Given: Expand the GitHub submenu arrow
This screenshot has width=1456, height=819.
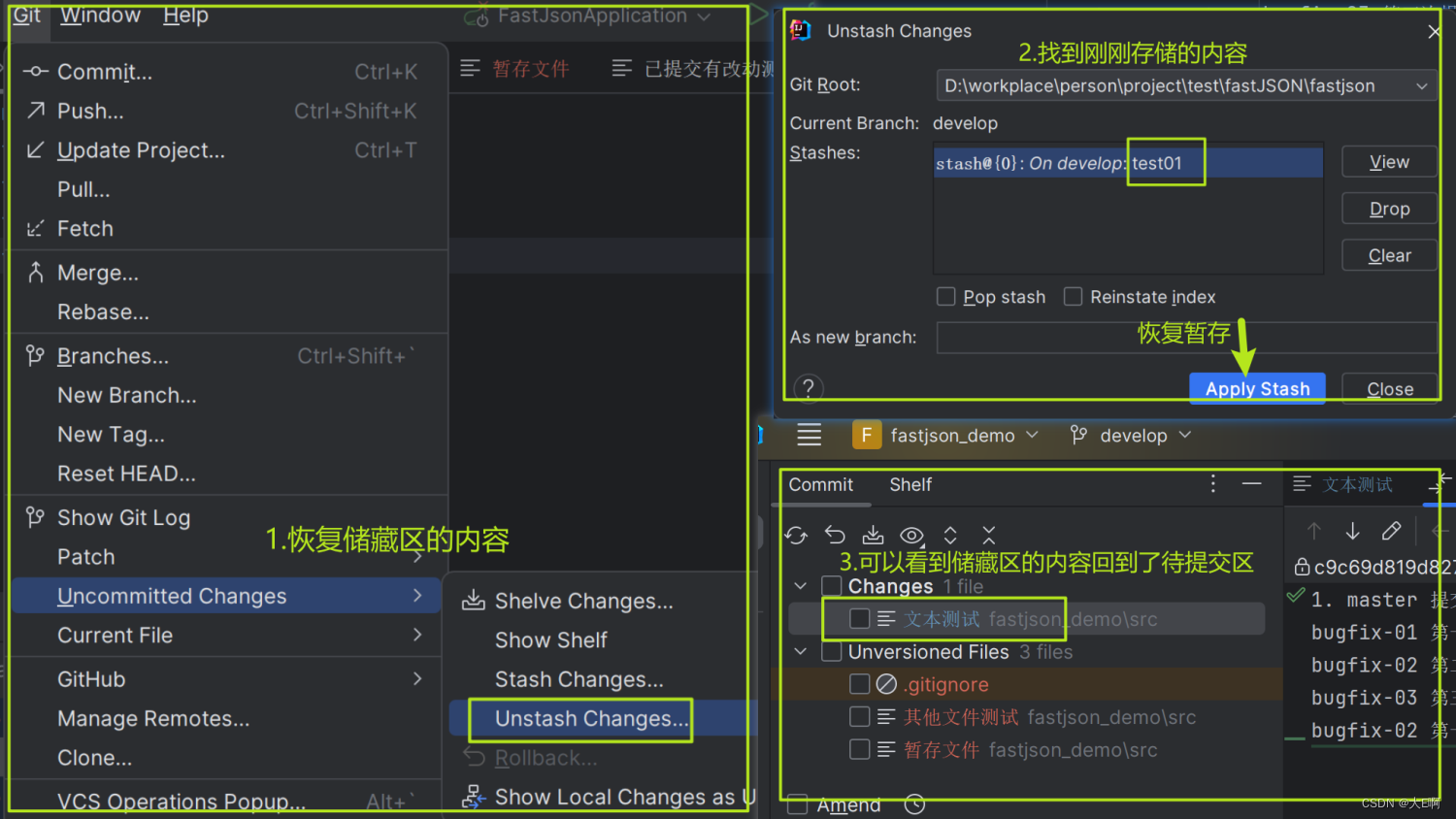Looking at the screenshot, I should point(417,679).
